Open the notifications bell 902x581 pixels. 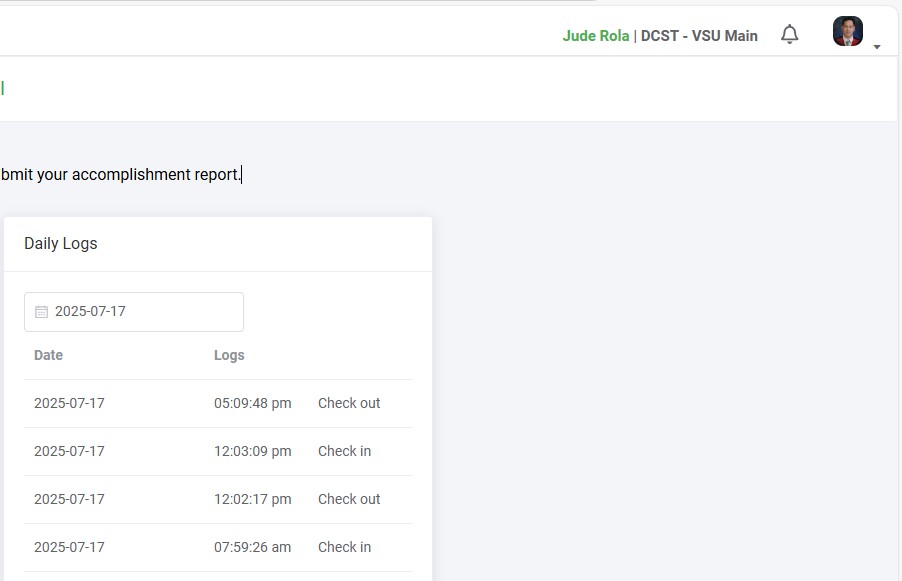pos(790,35)
